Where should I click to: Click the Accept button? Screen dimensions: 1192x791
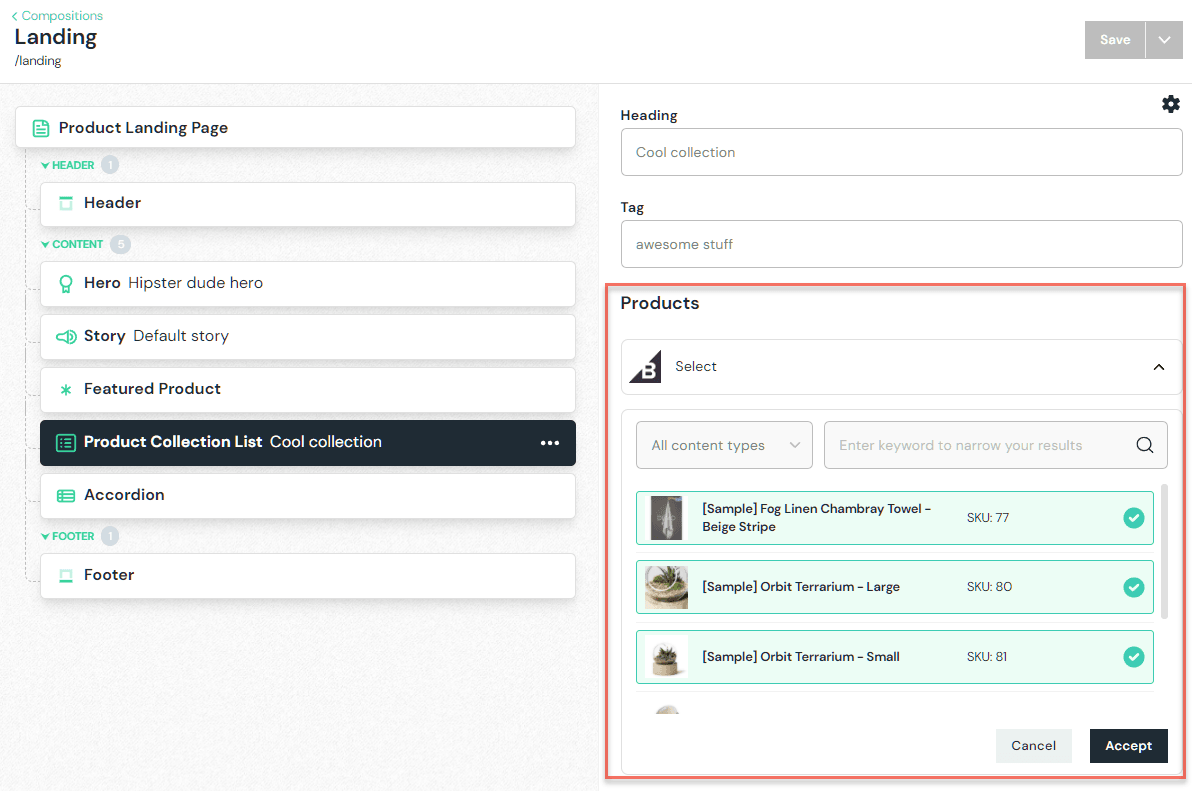1128,745
